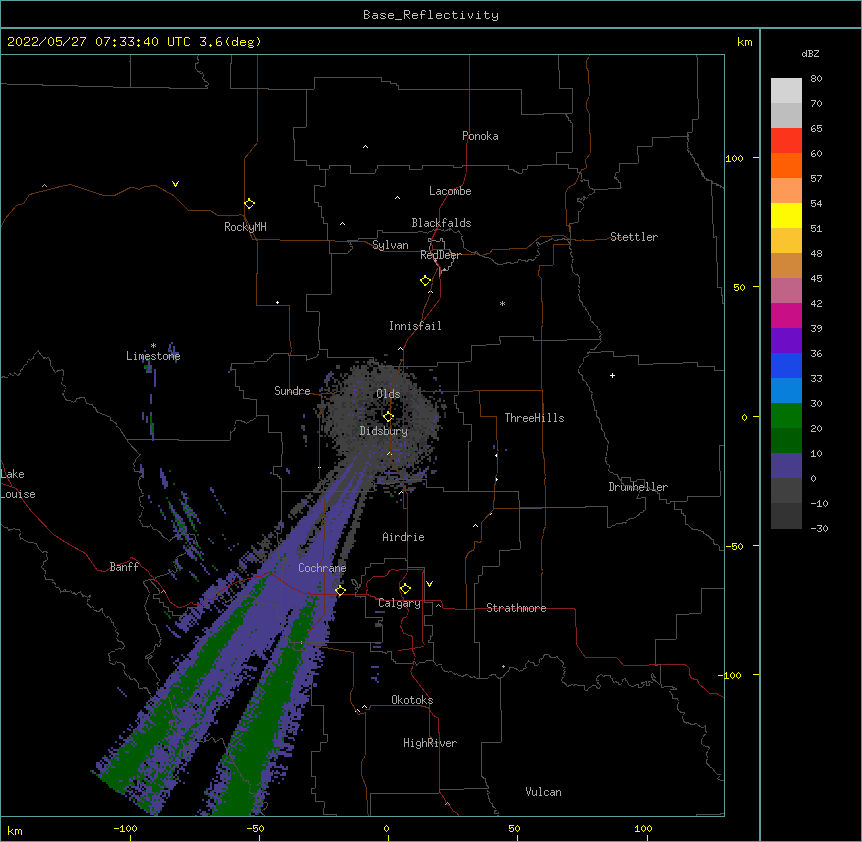The image size is (862, 842).
Task: Click the RockyMH label
Action: coord(245,227)
